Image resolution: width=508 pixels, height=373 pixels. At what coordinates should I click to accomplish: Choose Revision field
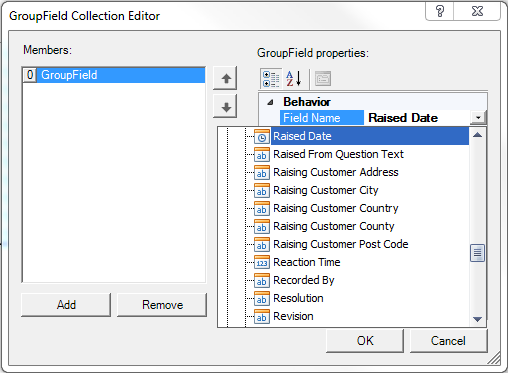pos(293,316)
